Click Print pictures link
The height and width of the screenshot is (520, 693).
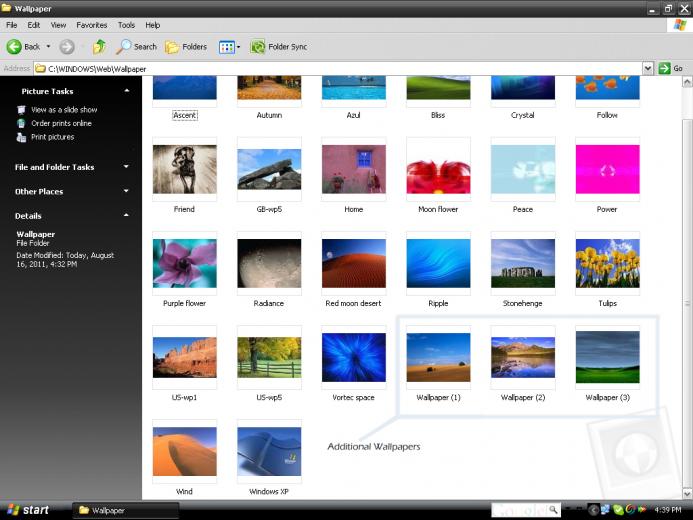click(52, 137)
